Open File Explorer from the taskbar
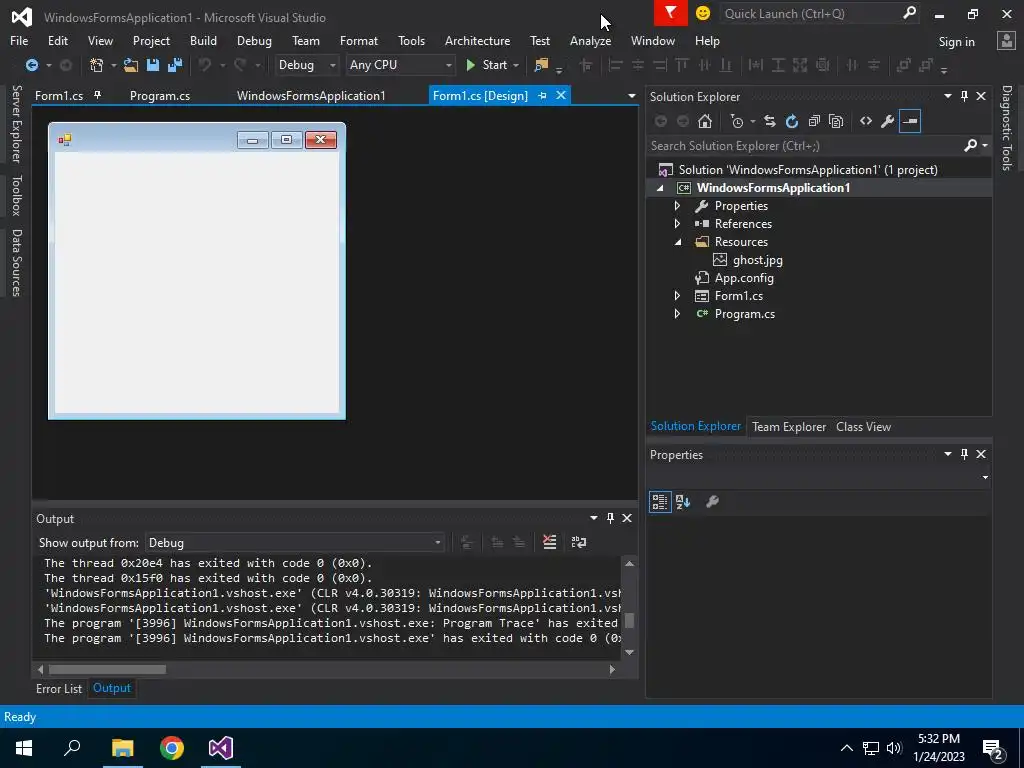This screenshot has height=768, width=1024. click(x=122, y=748)
